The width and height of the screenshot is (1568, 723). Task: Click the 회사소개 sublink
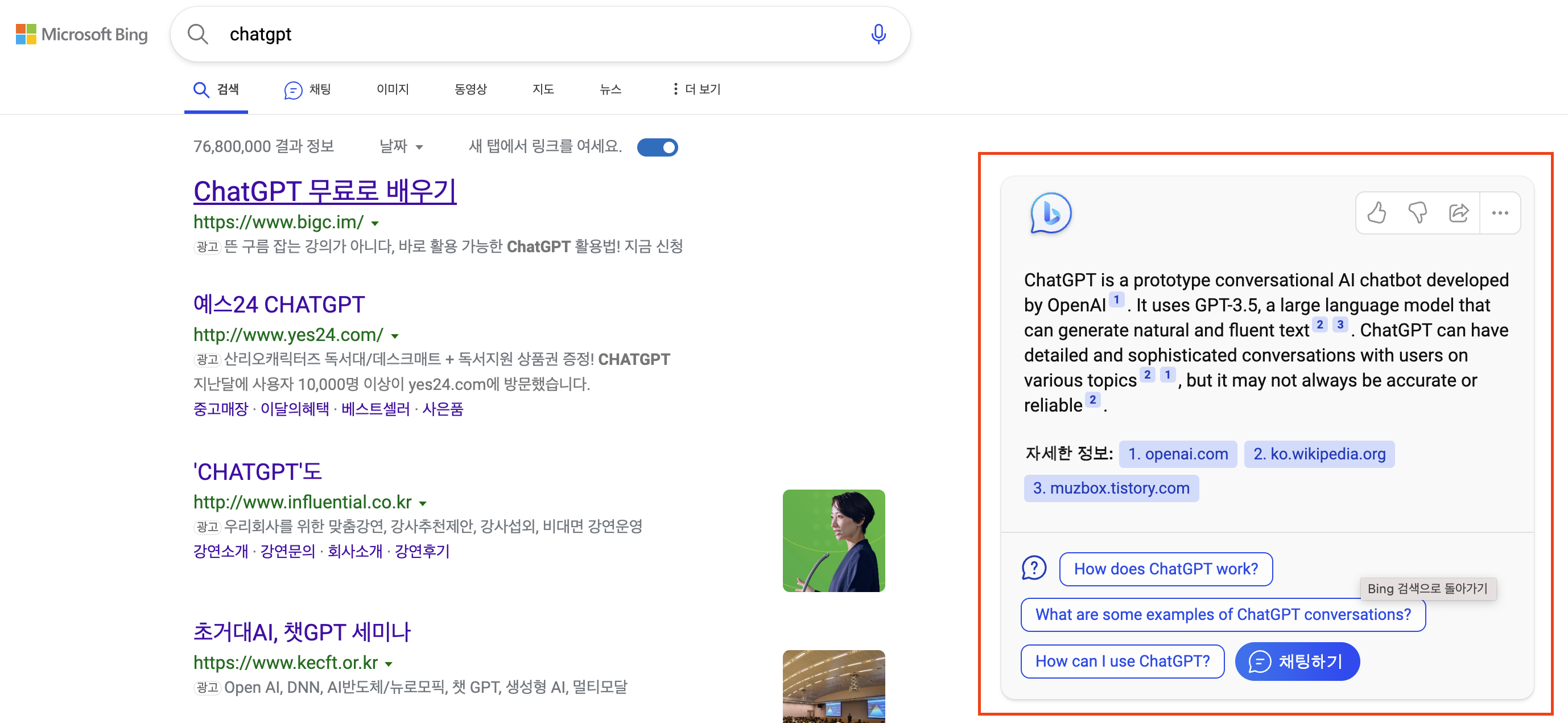coord(355,551)
